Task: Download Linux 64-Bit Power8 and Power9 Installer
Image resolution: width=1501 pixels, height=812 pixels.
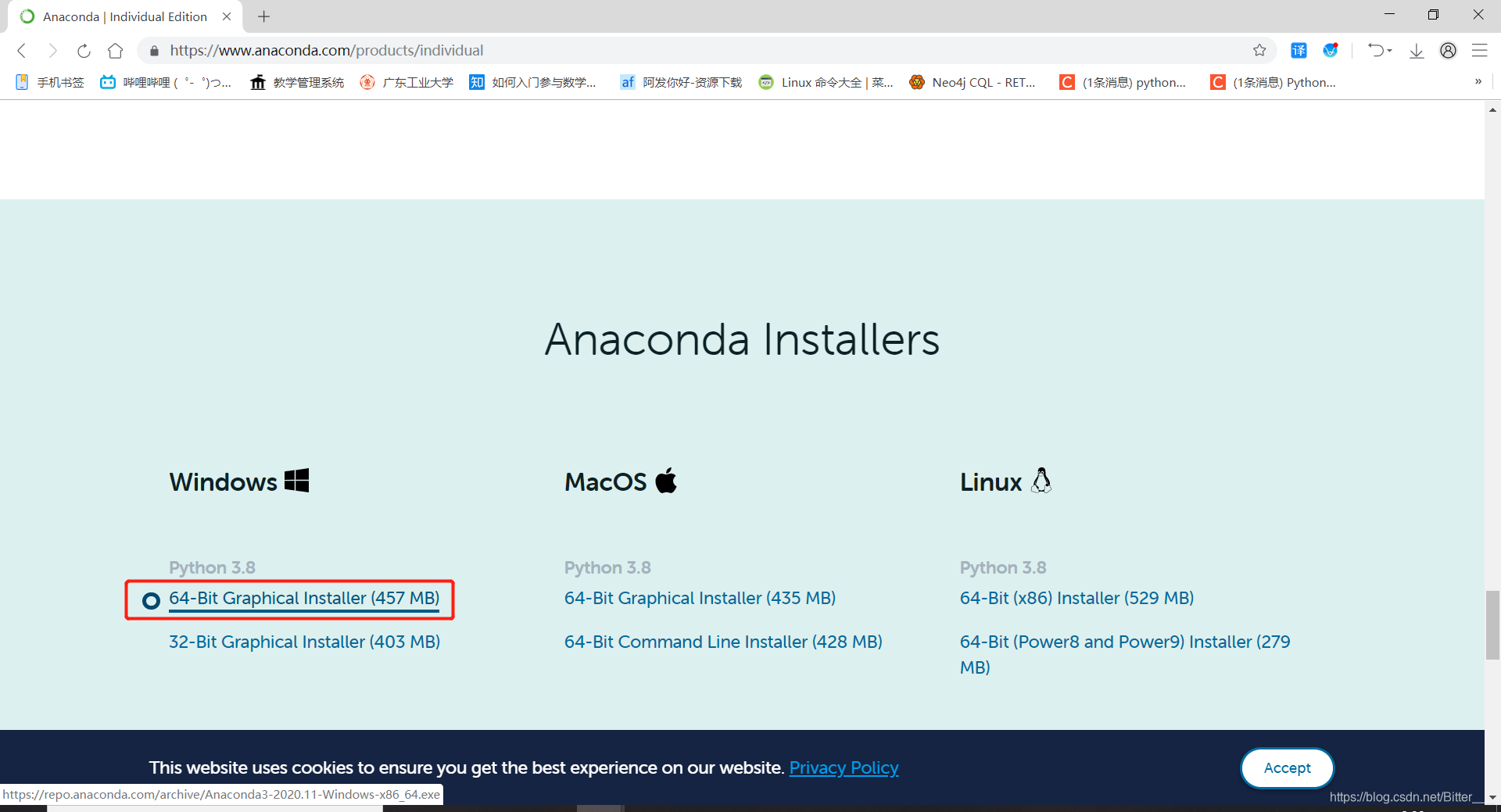Action: click(1125, 654)
